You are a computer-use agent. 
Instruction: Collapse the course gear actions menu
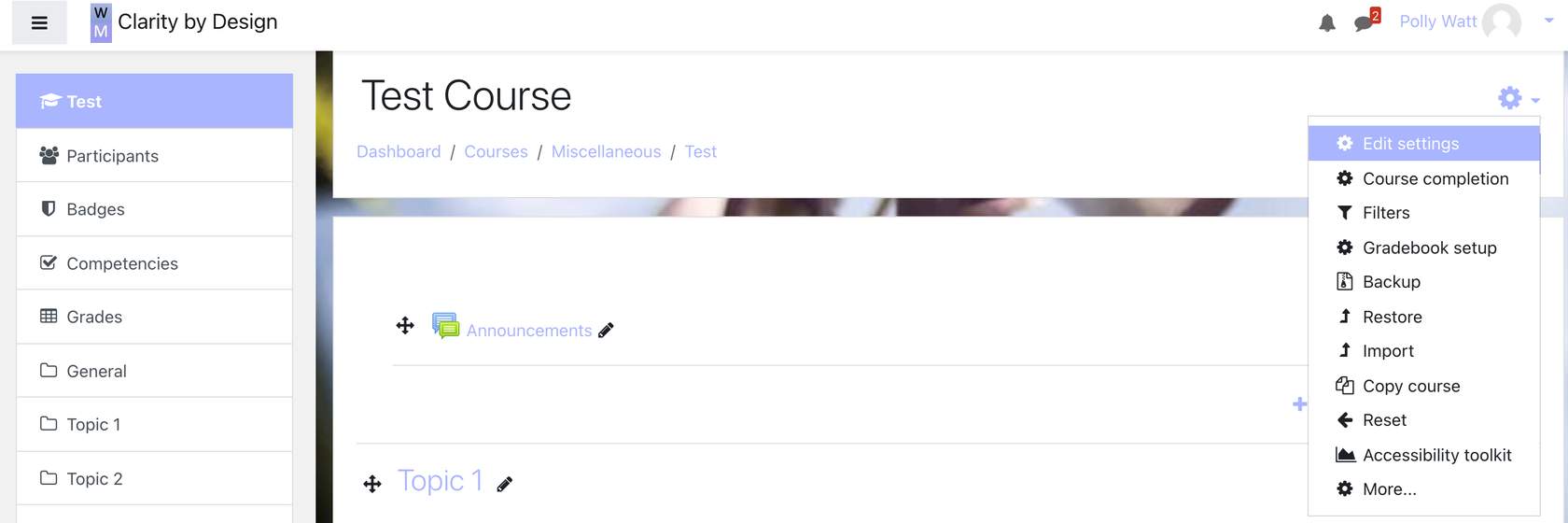point(1519,98)
